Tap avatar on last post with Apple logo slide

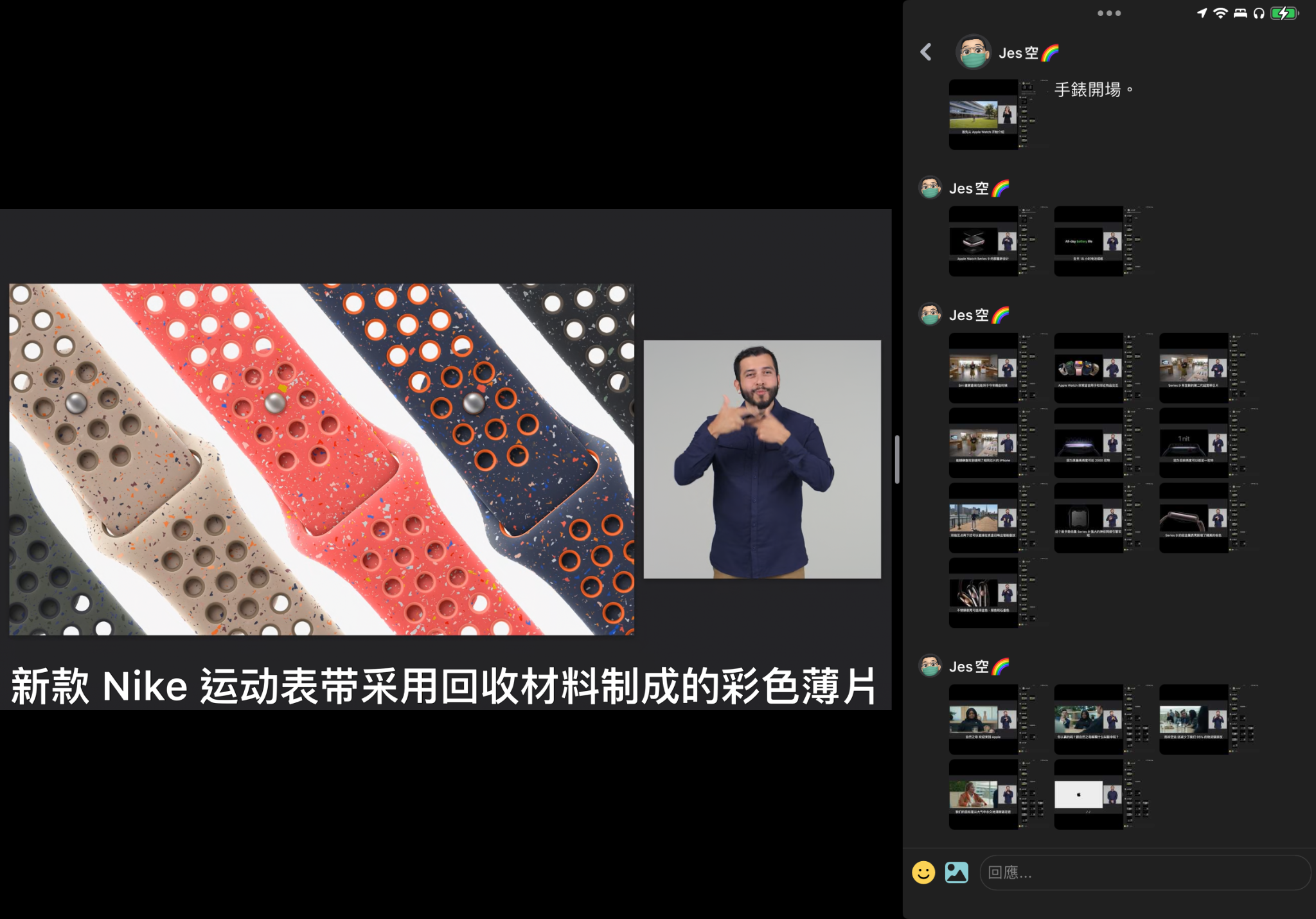[x=930, y=666]
